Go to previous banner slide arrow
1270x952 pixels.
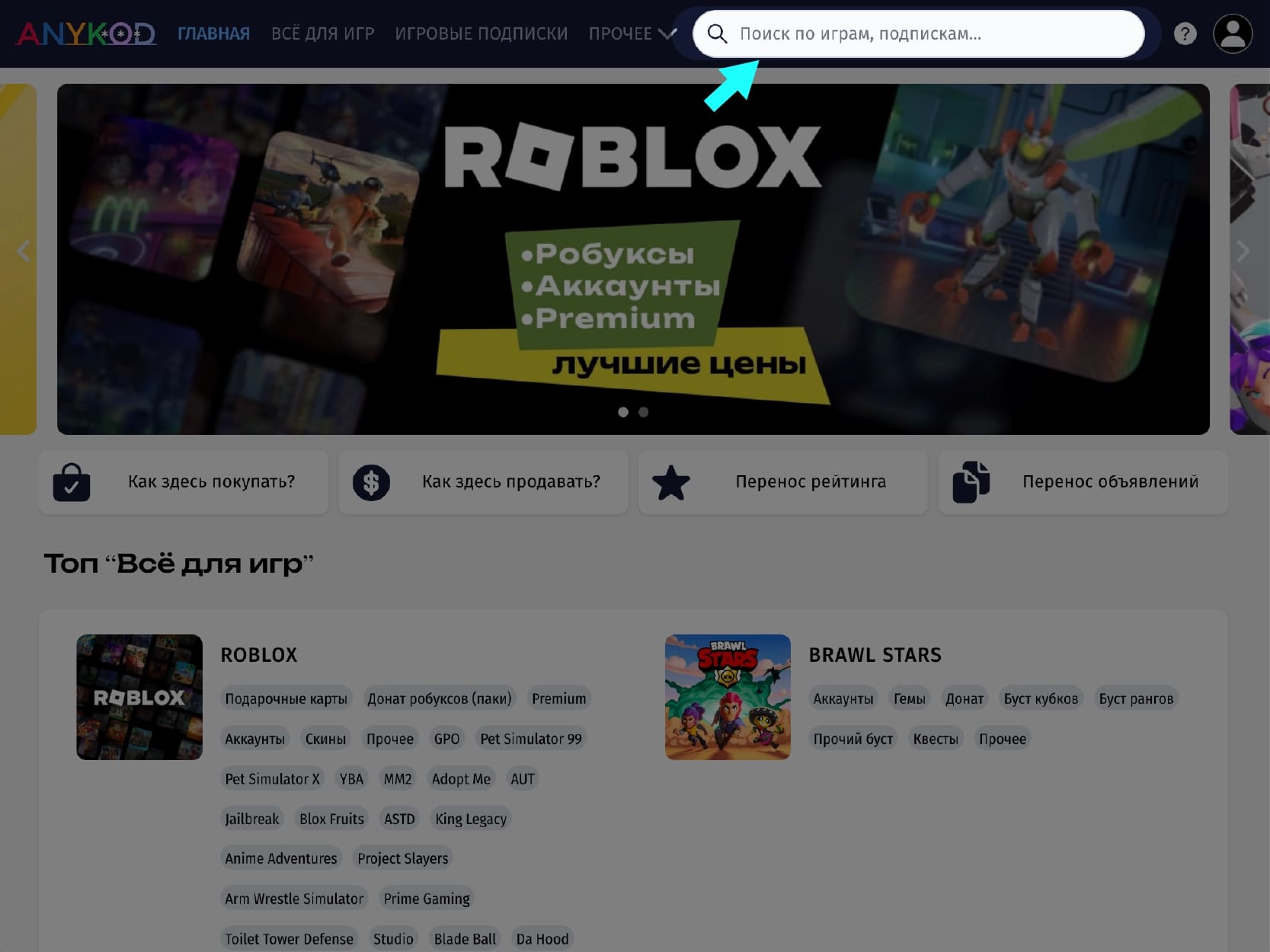(24, 251)
